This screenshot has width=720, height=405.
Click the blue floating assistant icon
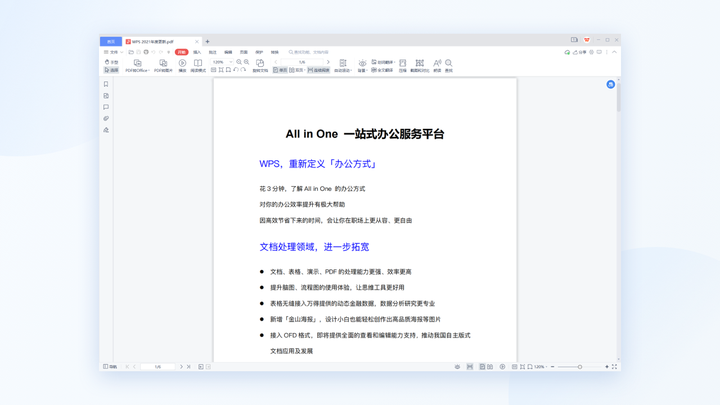610,84
